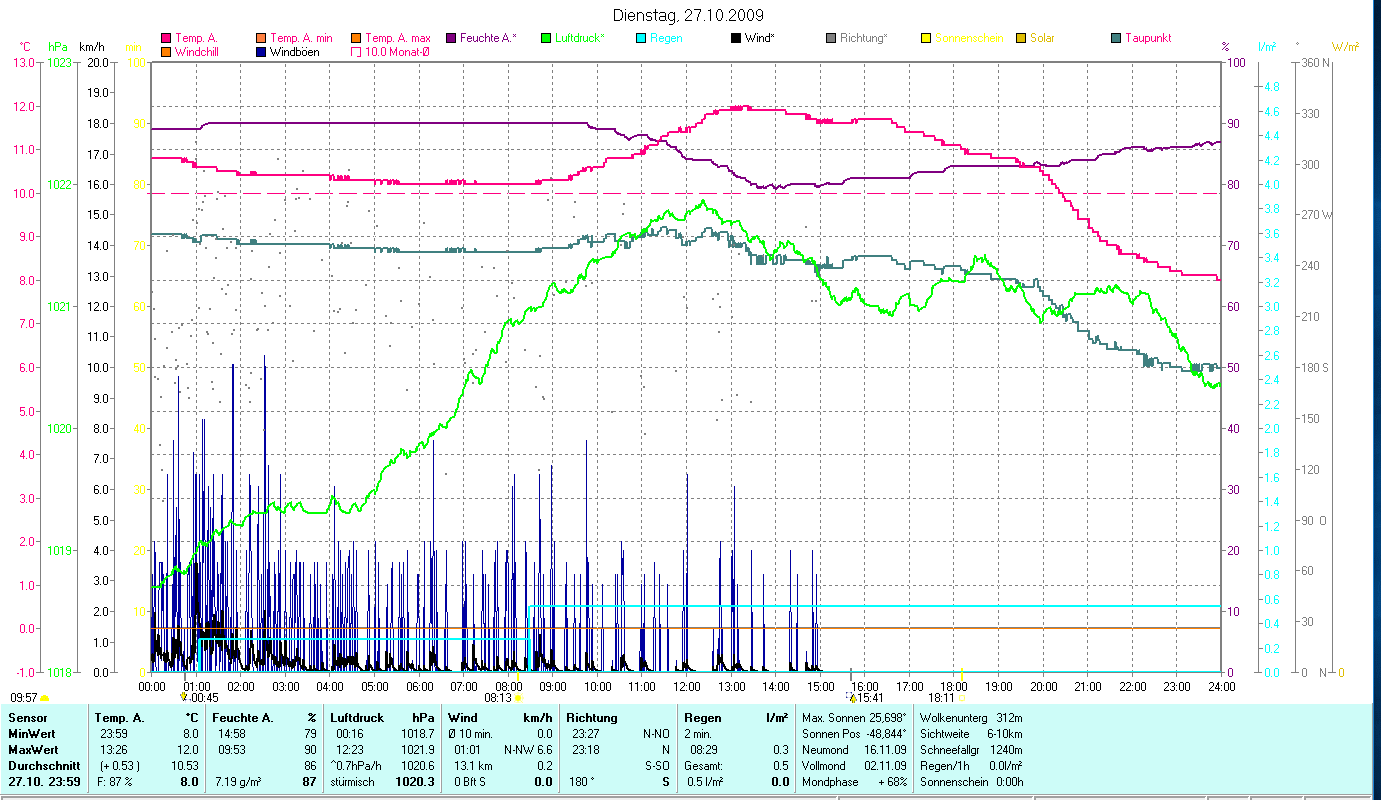Click the Sensor header in data table
1381x800 pixels.
click(27, 717)
